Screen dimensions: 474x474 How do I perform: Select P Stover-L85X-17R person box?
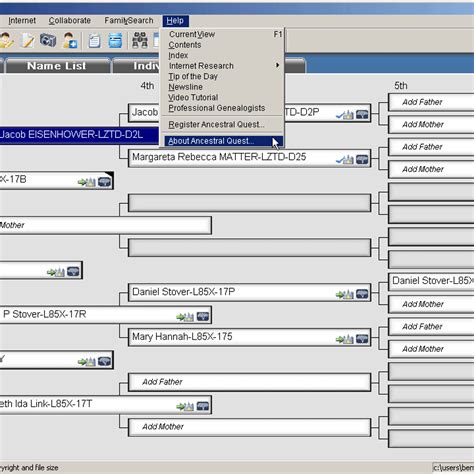point(105,315)
